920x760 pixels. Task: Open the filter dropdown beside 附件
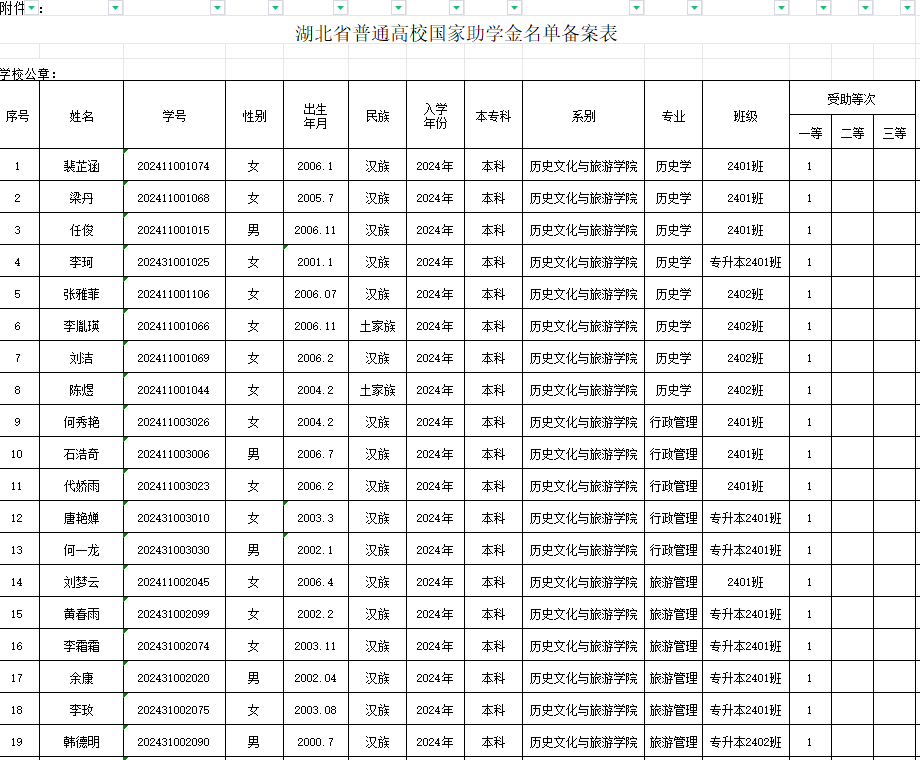[x=33, y=8]
